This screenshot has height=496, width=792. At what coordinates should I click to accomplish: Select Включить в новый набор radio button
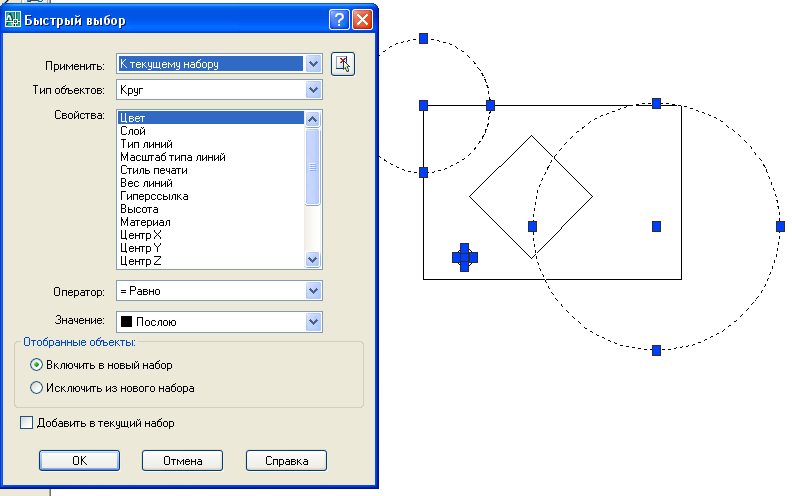point(36,365)
